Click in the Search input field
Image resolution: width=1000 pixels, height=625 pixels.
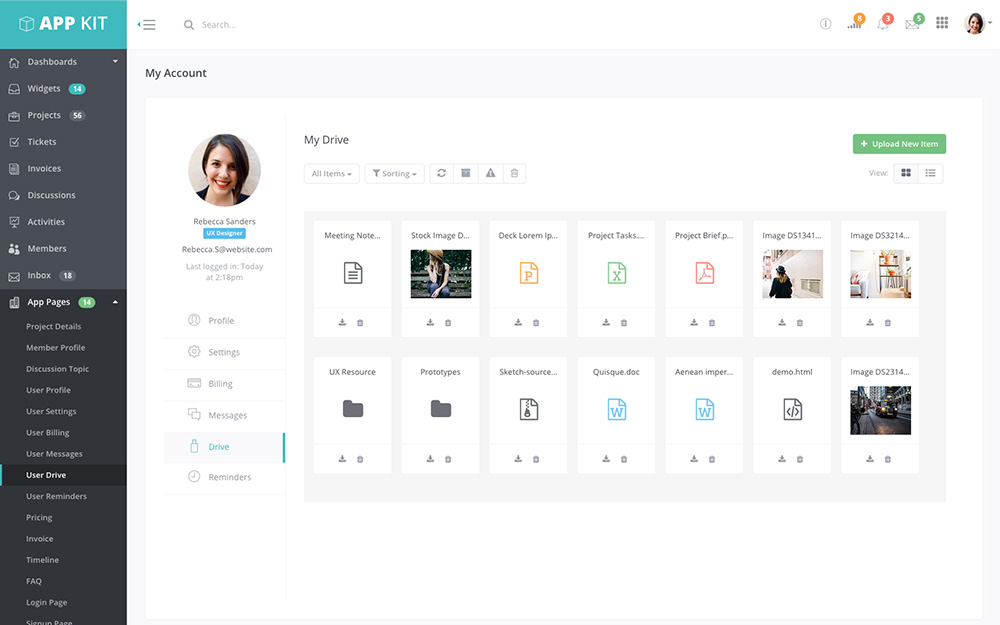[x=260, y=25]
